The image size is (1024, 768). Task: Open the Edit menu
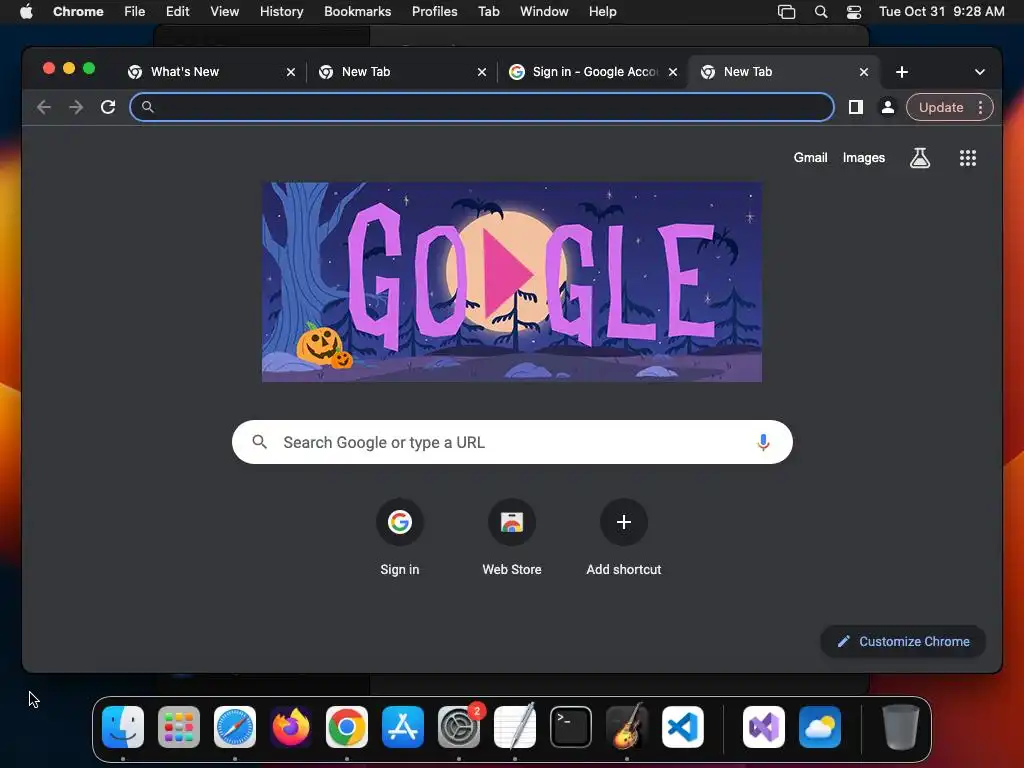point(177,12)
